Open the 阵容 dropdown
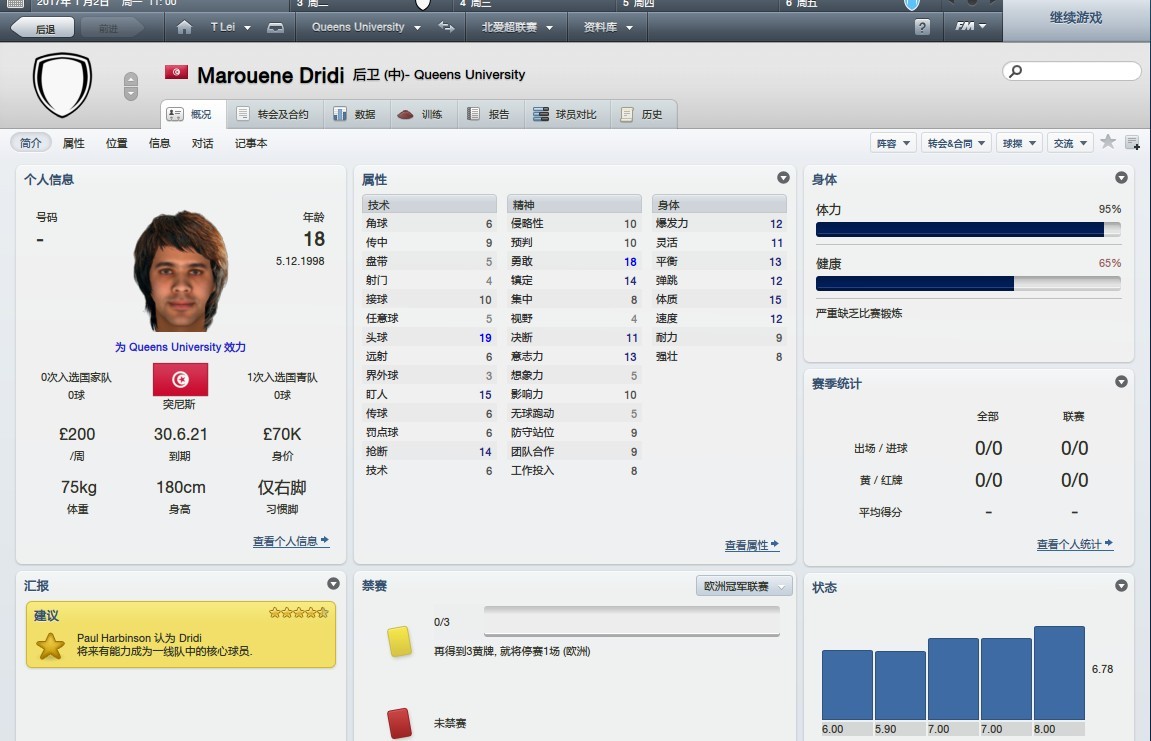 [893, 143]
